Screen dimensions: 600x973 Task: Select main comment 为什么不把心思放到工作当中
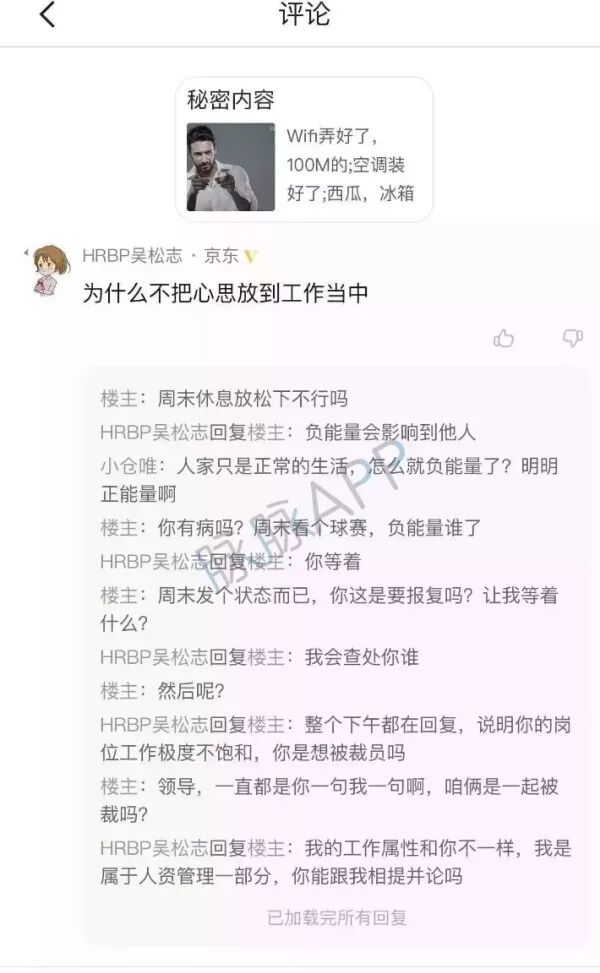coord(226,293)
